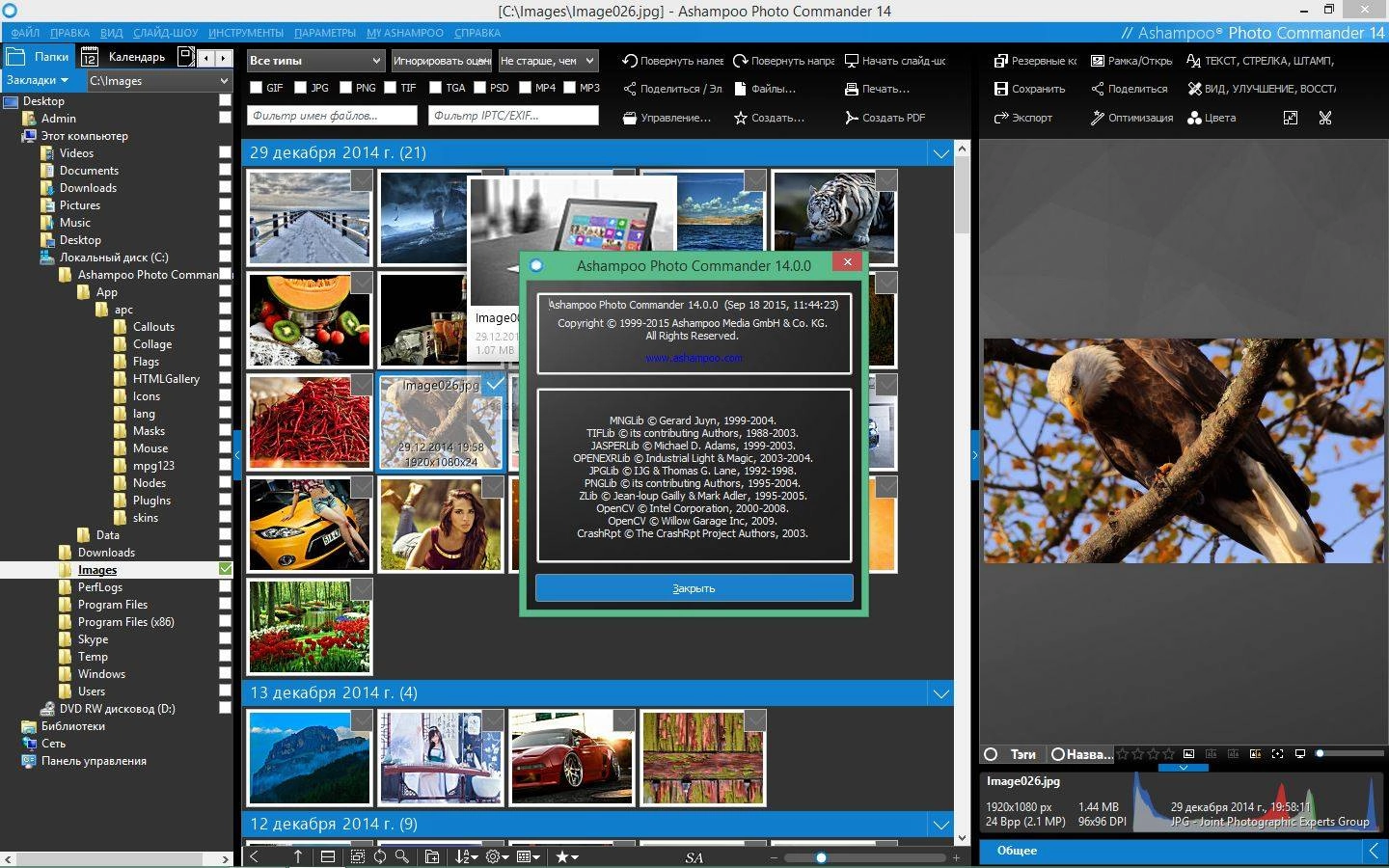The height and width of the screenshot is (868, 1389).
Task: Enable the TGA file type checkbox
Action: 435,88
